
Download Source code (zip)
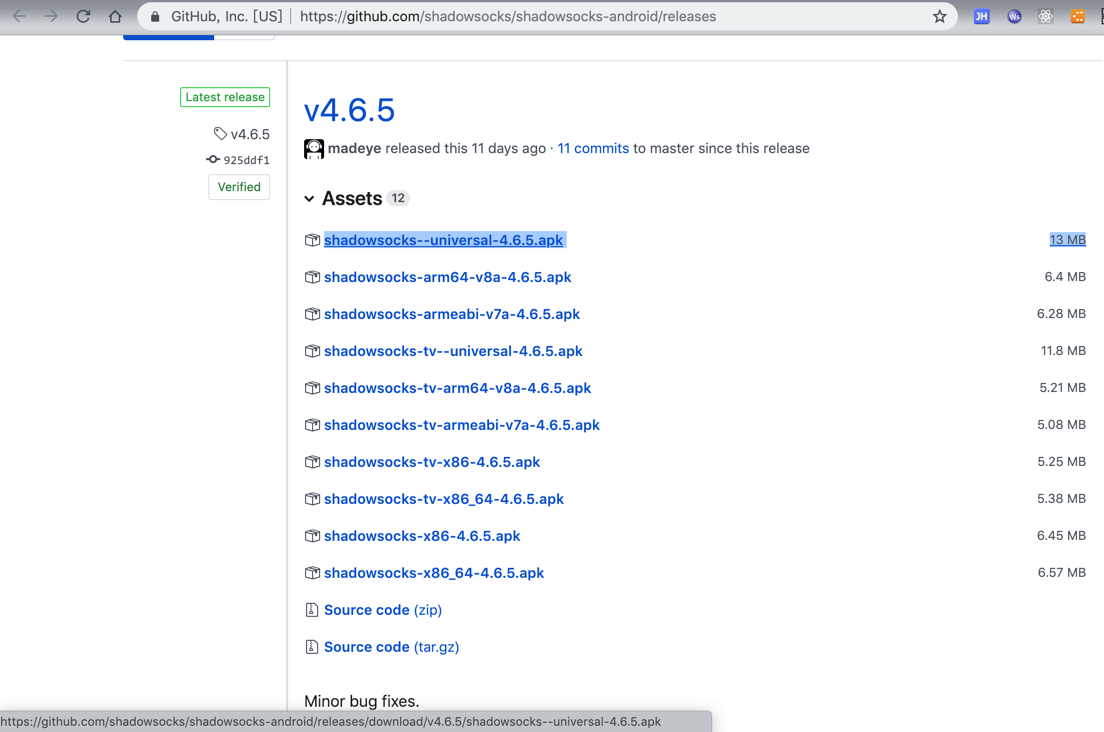(x=383, y=610)
